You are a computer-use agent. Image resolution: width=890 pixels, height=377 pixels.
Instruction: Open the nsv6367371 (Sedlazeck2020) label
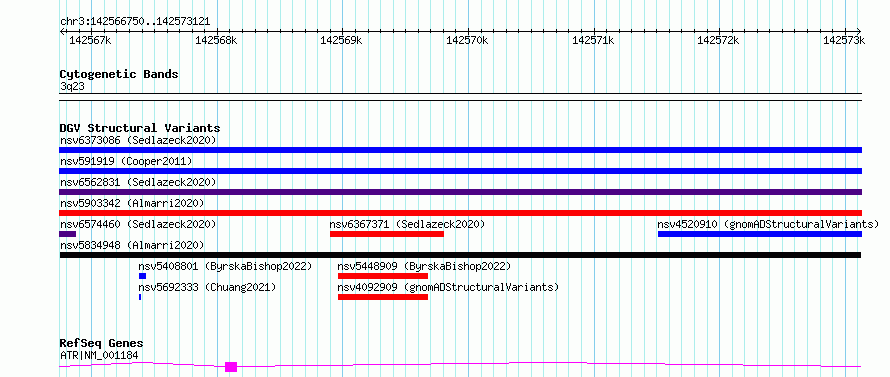pyautogui.click(x=407, y=224)
